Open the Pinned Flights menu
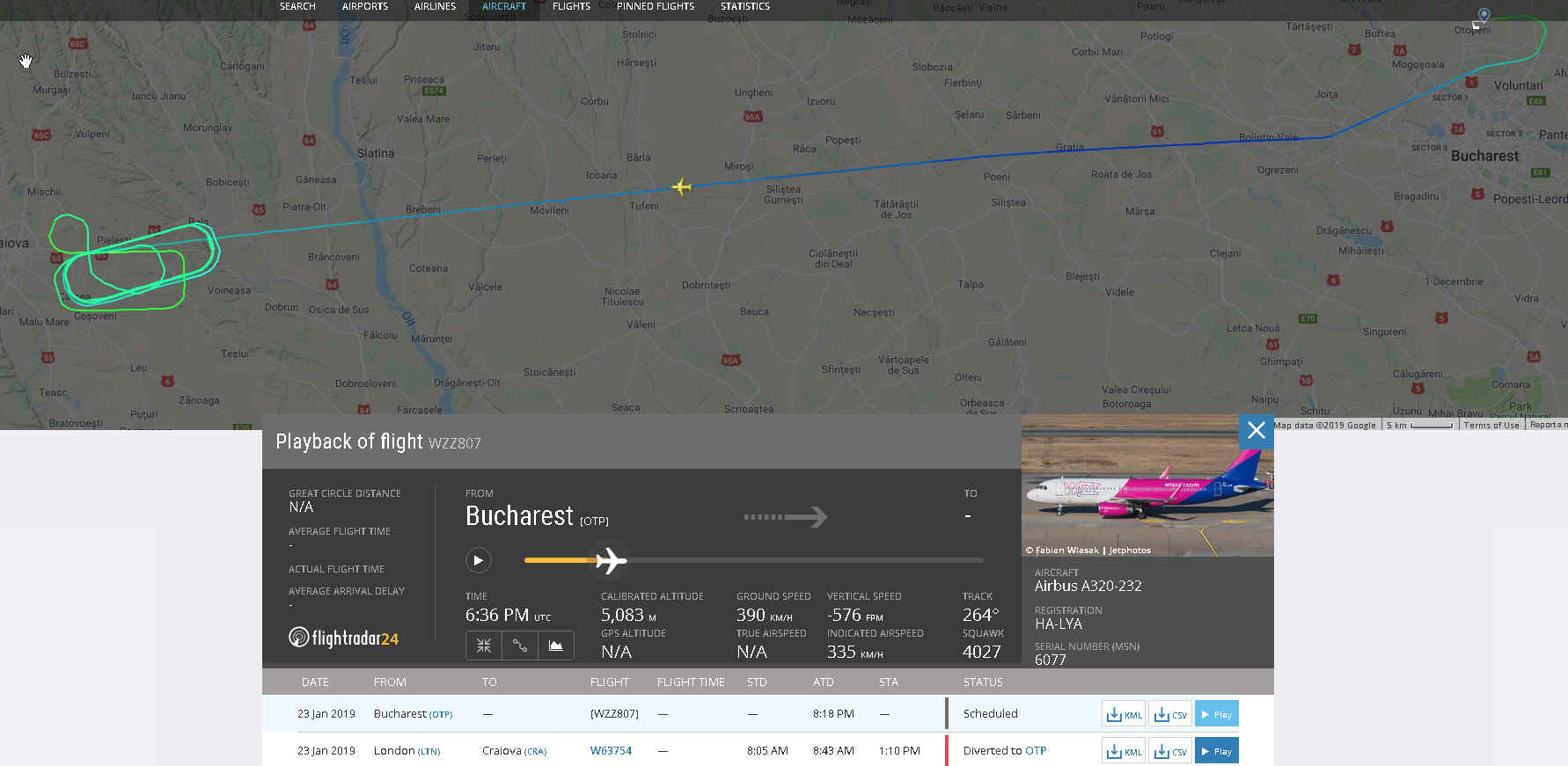1568x766 pixels. (x=656, y=6)
